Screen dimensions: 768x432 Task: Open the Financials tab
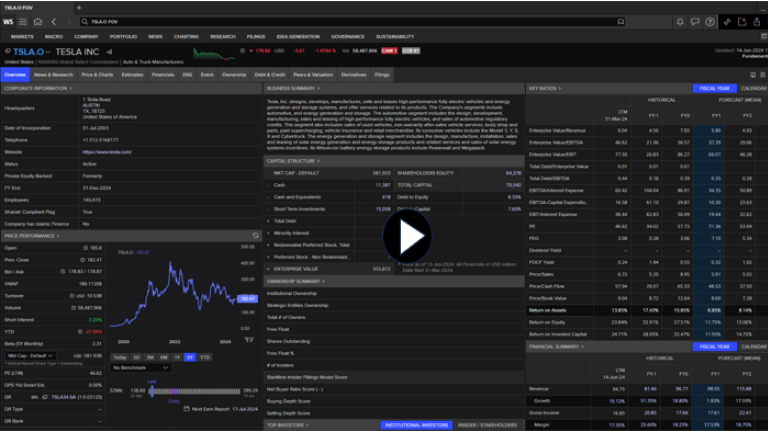coord(162,74)
